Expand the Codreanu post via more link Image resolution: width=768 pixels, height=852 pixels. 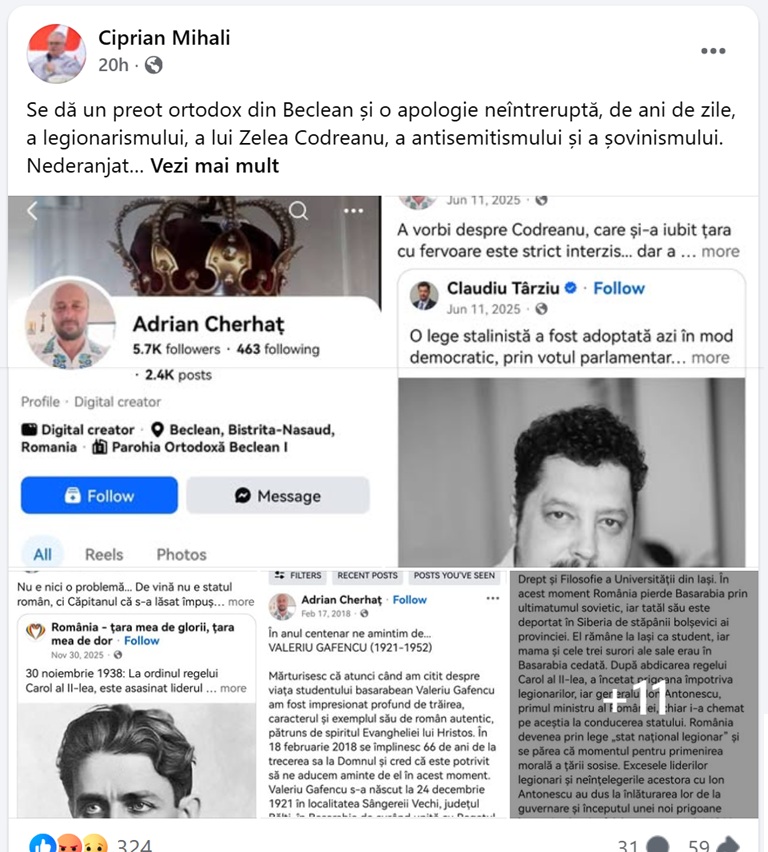pos(720,252)
